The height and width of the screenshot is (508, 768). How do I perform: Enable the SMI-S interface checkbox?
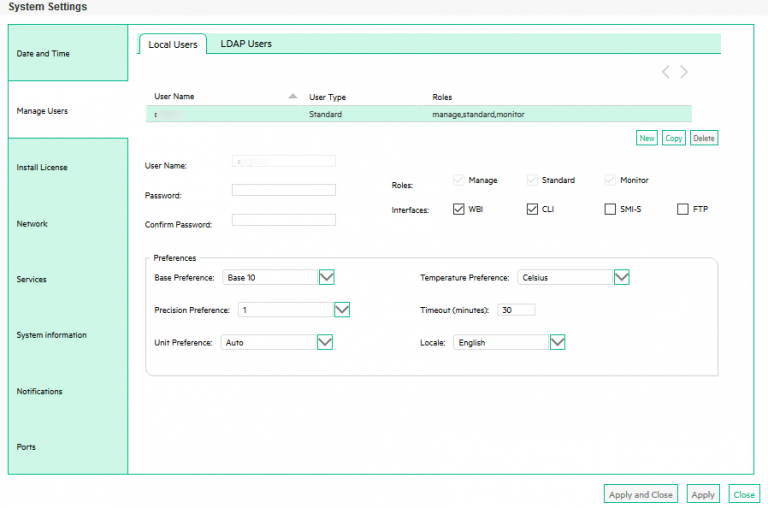[610, 210]
